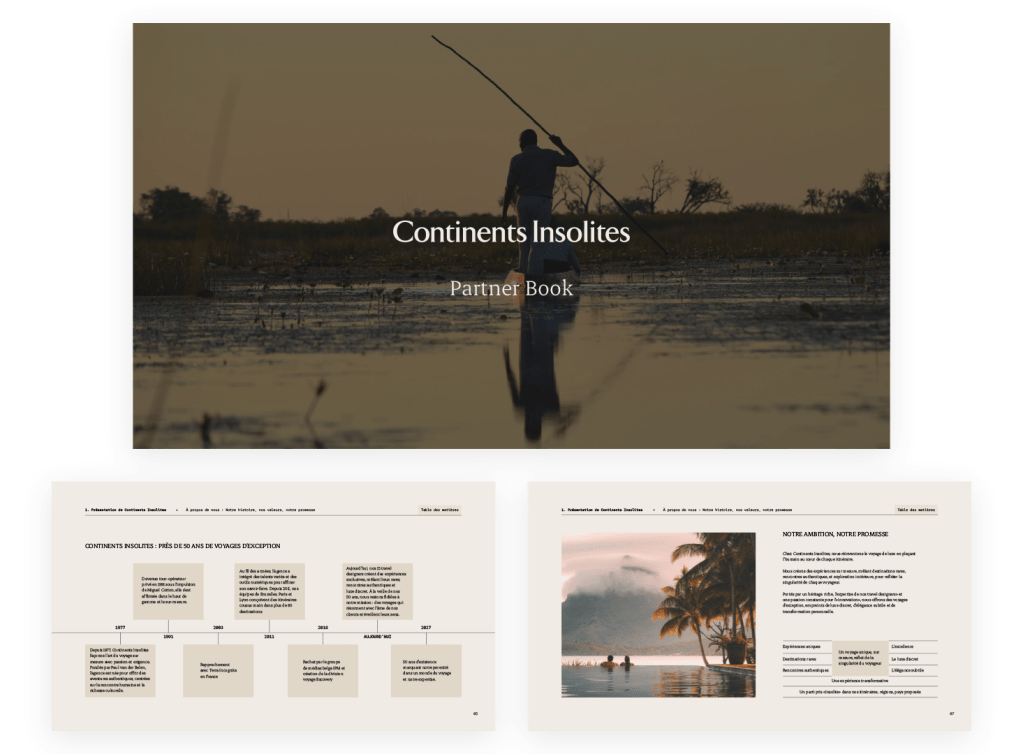Select the Aujourd'hui marker on the timeline
The height and width of the screenshot is (754, 1023).
tap(375, 636)
